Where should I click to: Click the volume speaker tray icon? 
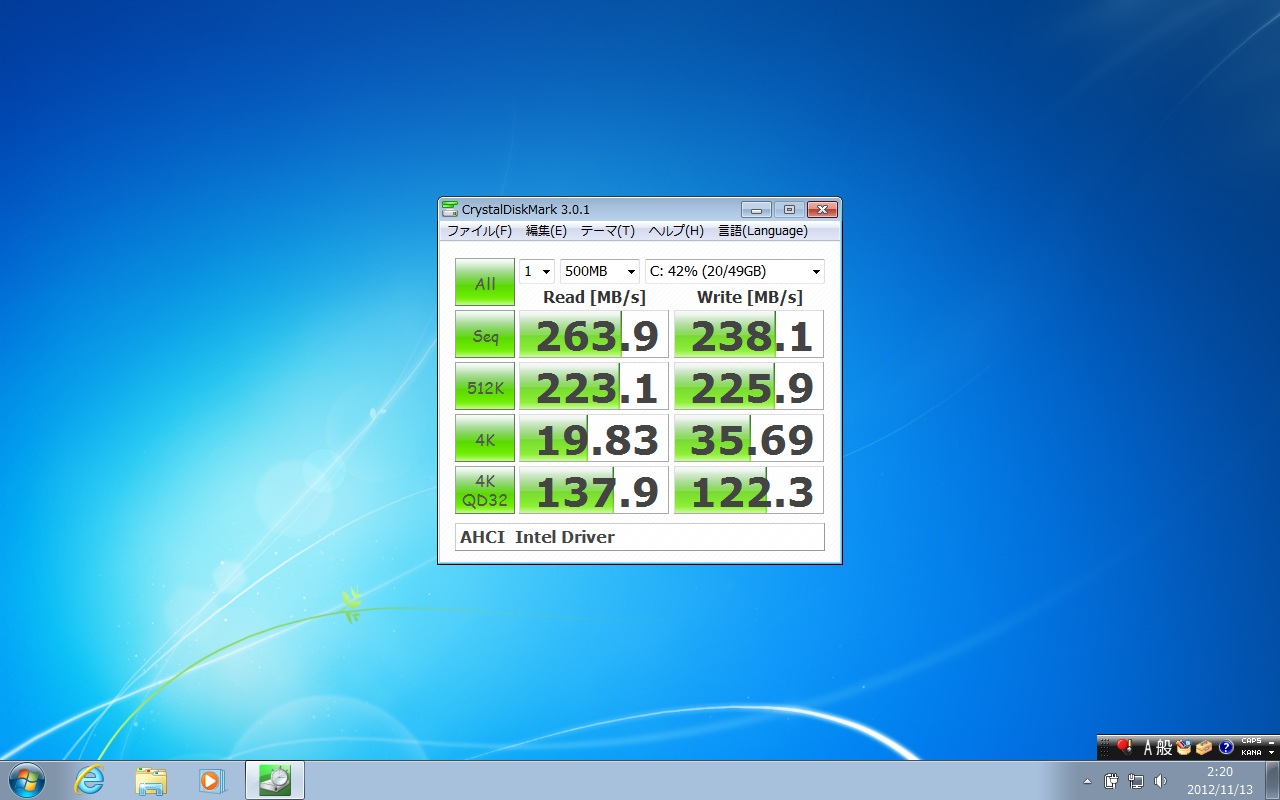(1160, 781)
